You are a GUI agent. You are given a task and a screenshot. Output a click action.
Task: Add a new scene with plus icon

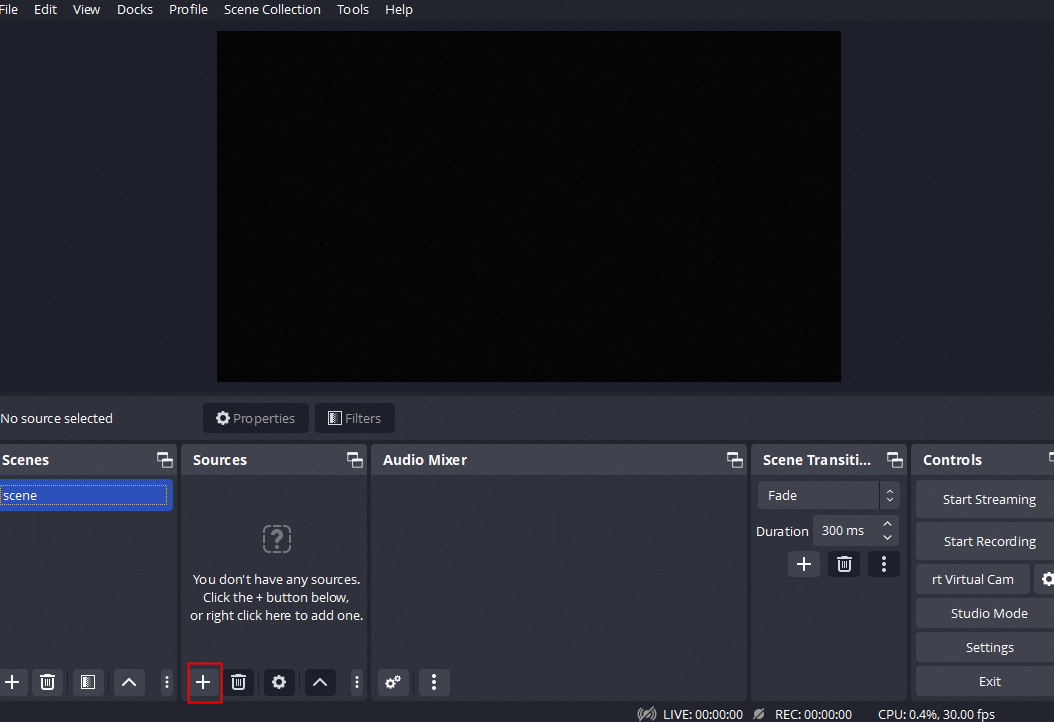pos(12,682)
